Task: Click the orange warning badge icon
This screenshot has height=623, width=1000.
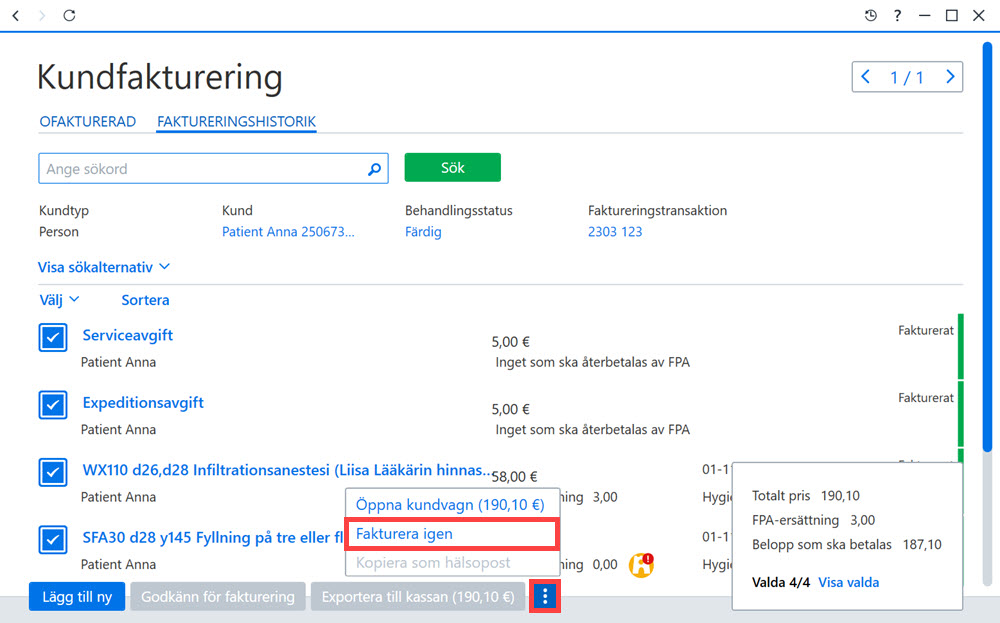Action: [x=642, y=564]
